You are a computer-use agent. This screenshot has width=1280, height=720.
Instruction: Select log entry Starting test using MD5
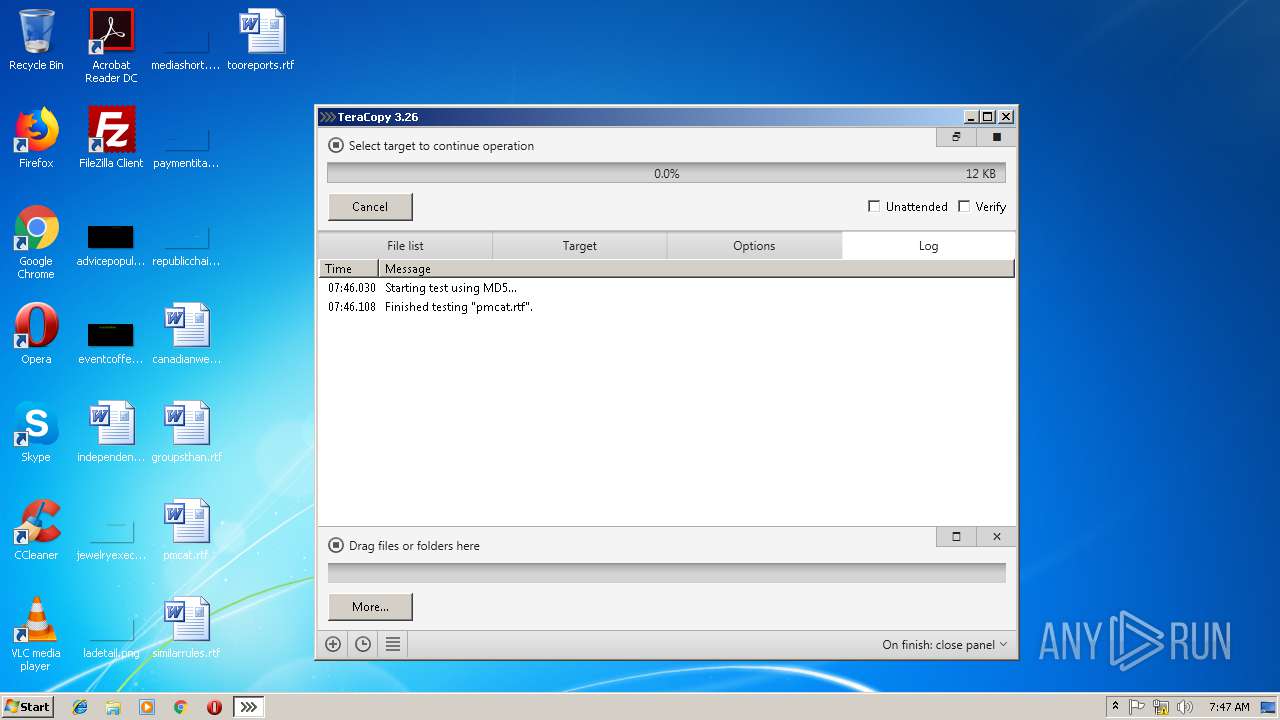click(666, 288)
